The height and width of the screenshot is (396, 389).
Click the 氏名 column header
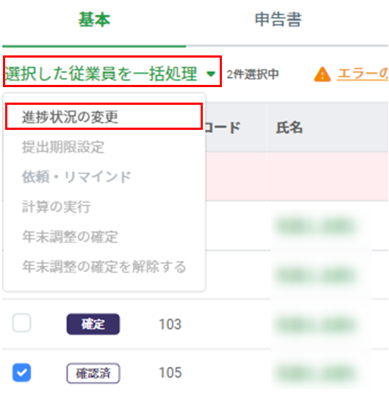[x=289, y=127]
